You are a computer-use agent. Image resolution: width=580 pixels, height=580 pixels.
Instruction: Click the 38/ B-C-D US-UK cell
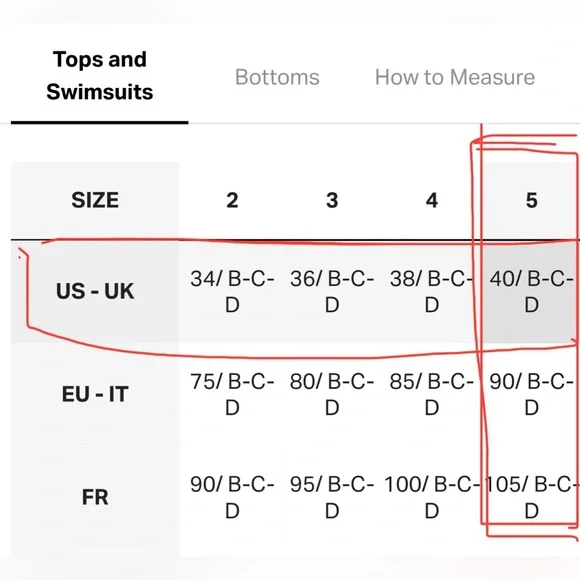pos(432,291)
